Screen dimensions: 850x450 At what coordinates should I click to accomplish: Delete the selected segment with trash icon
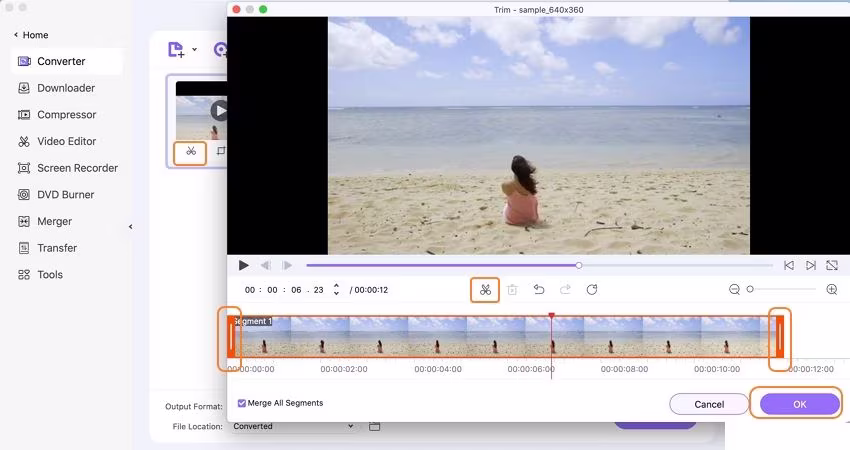512,290
